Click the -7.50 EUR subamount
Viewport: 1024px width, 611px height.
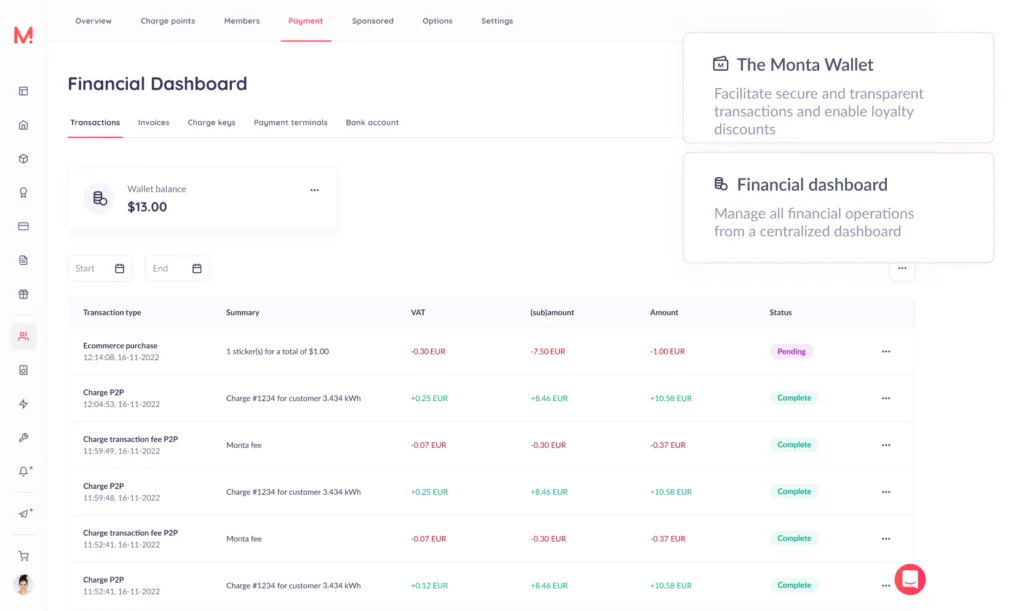[548, 351]
